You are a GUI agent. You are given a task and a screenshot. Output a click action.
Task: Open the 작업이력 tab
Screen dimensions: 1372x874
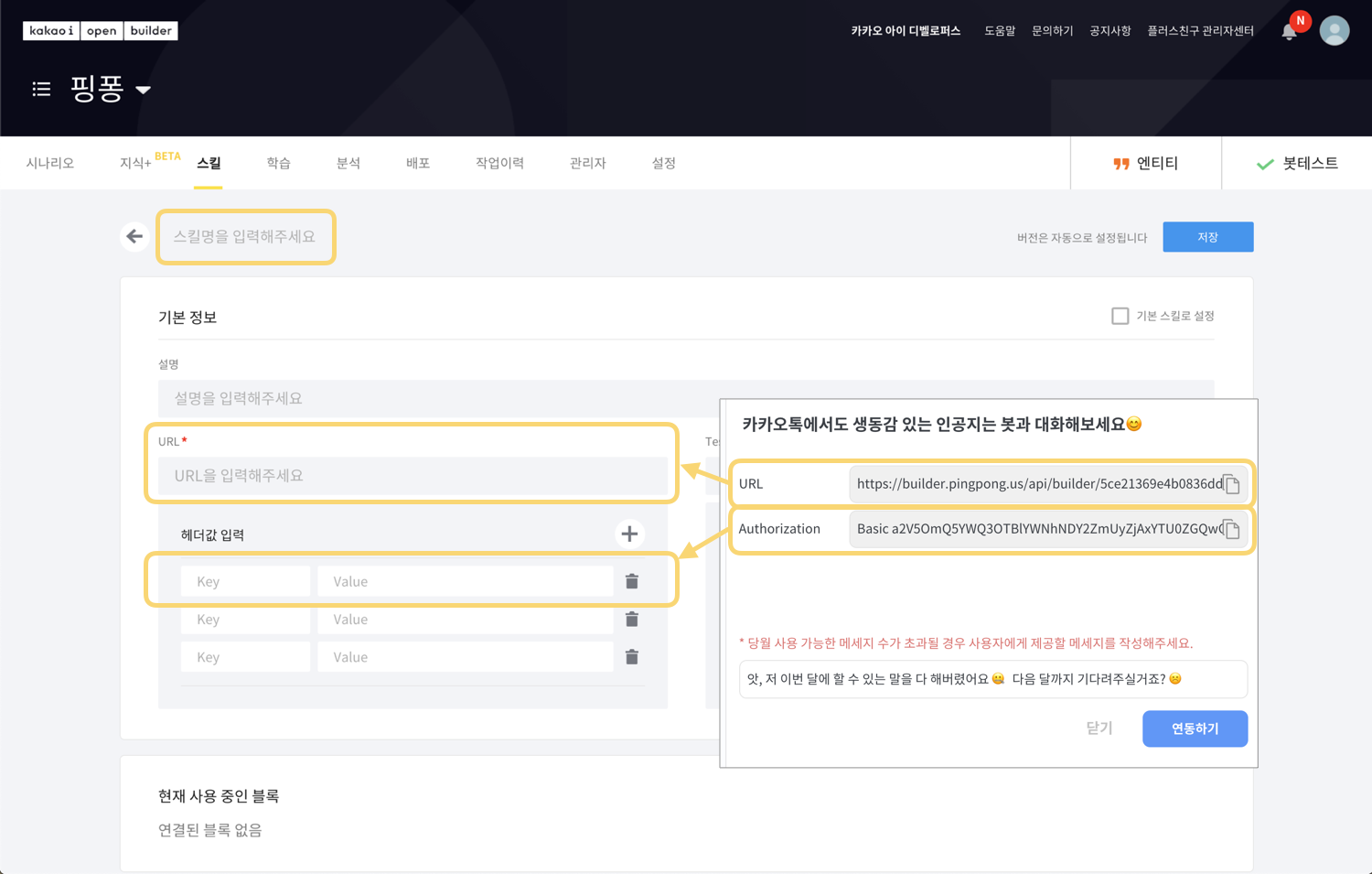[x=499, y=163]
